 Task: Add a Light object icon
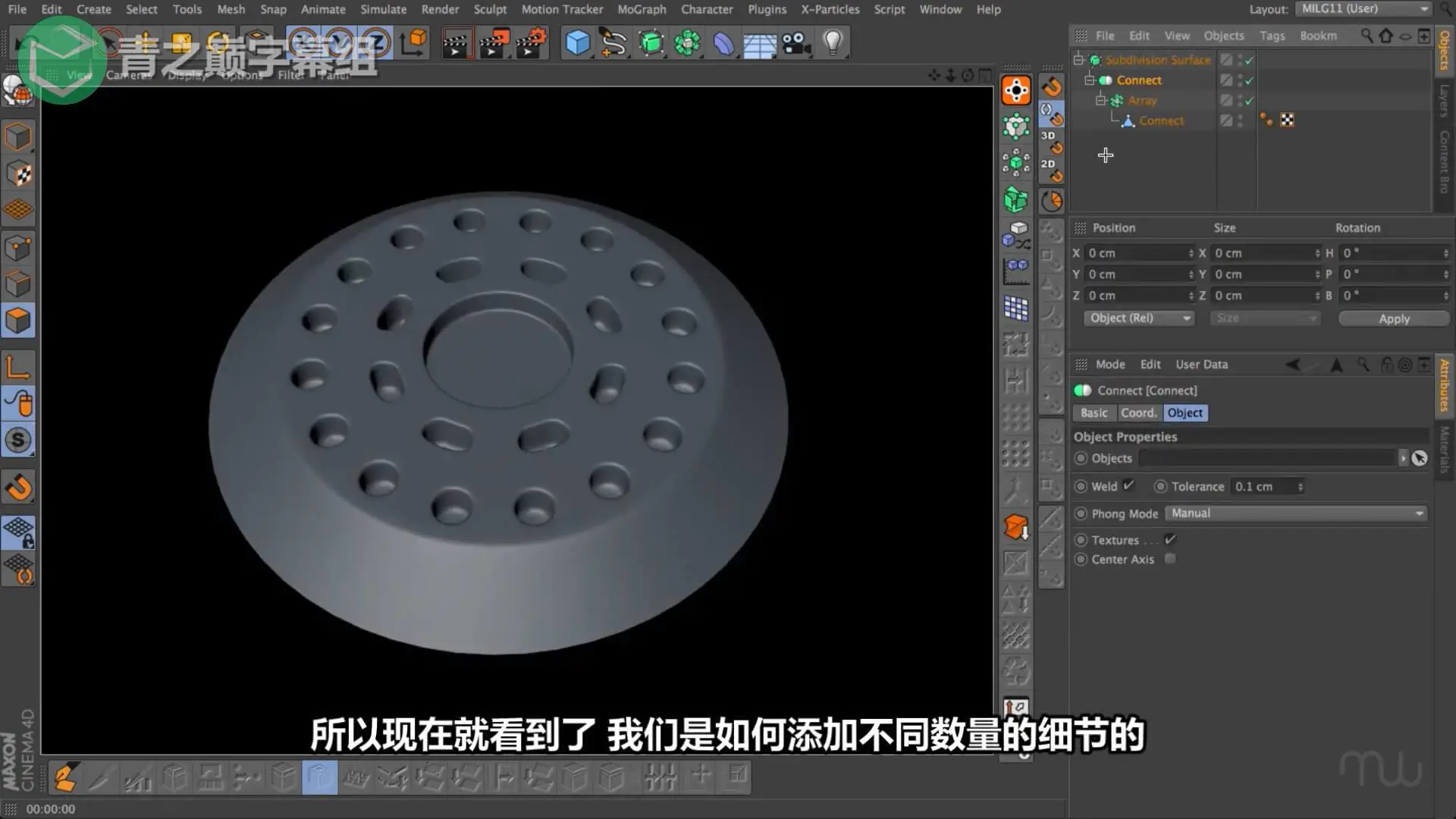pyautogui.click(x=833, y=42)
